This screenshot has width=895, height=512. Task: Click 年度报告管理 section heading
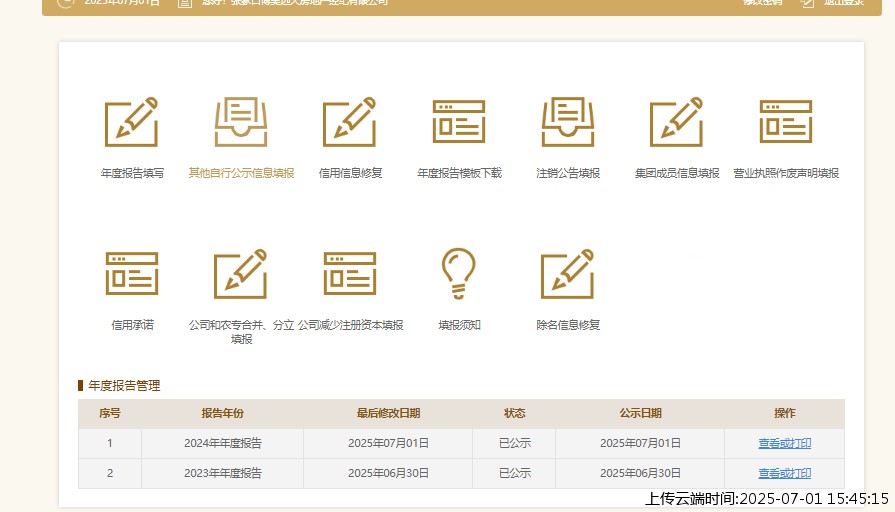pos(124,386)
